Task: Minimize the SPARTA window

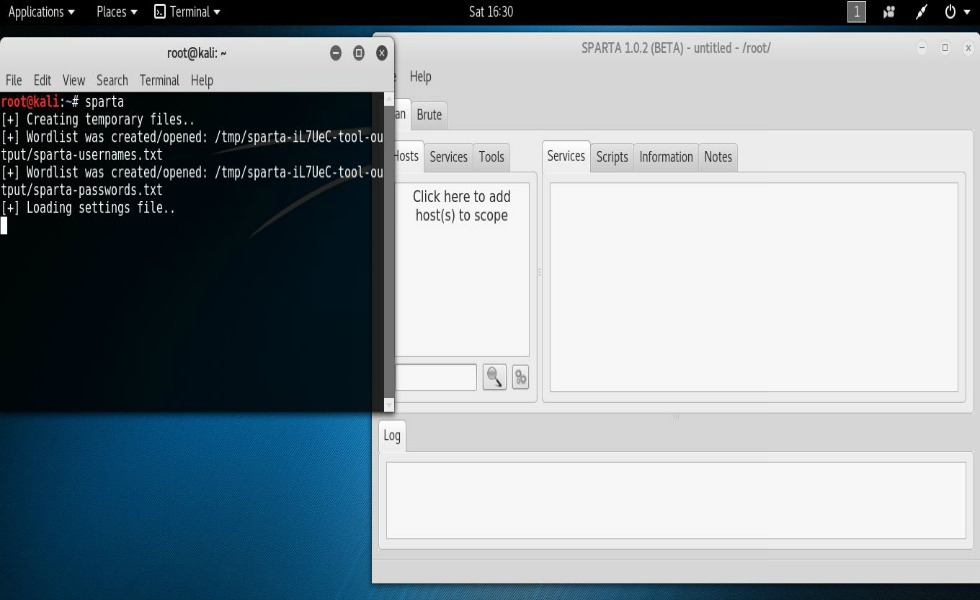Action: 922,48
